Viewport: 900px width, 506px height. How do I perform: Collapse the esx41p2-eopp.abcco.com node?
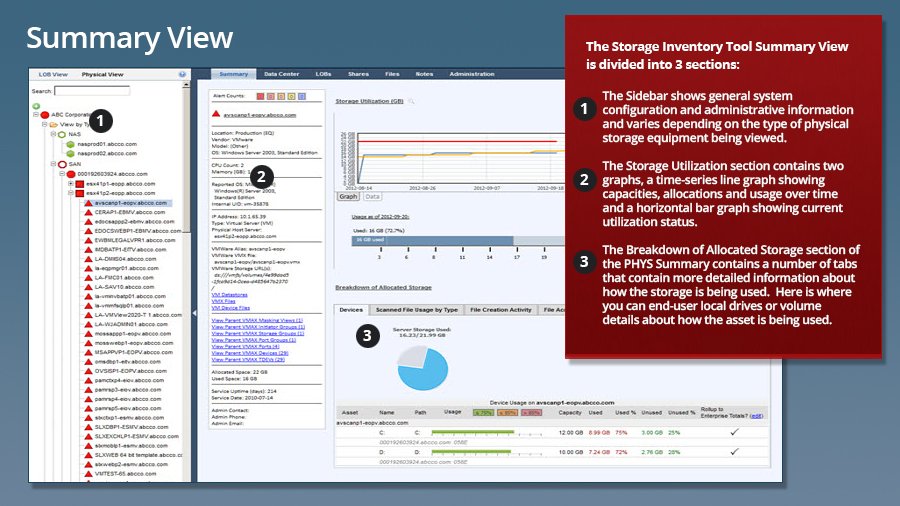71,193
